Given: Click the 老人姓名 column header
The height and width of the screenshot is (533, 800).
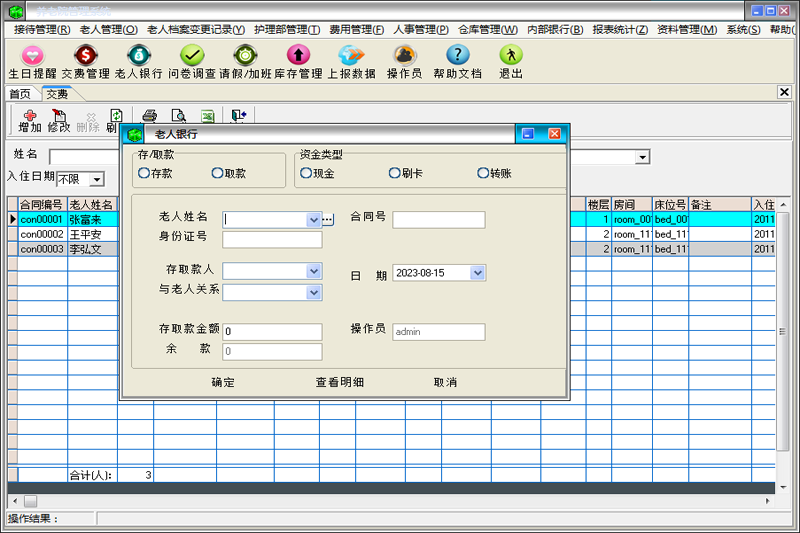Looking at the screenshot, I should point(92,205).
